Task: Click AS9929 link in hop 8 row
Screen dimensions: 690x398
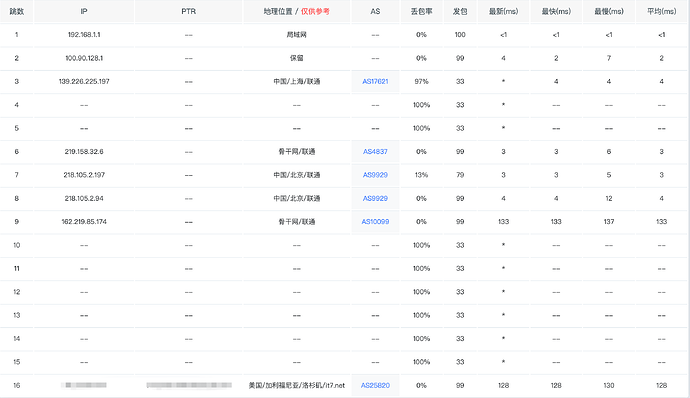Action: point(375,198)
